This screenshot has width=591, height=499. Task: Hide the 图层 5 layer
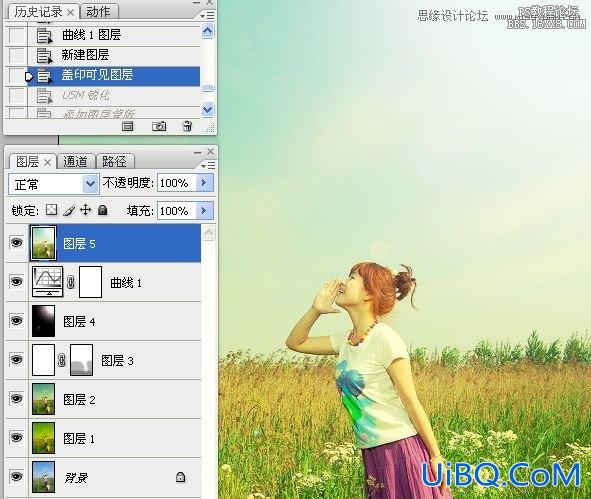[16, 243]
